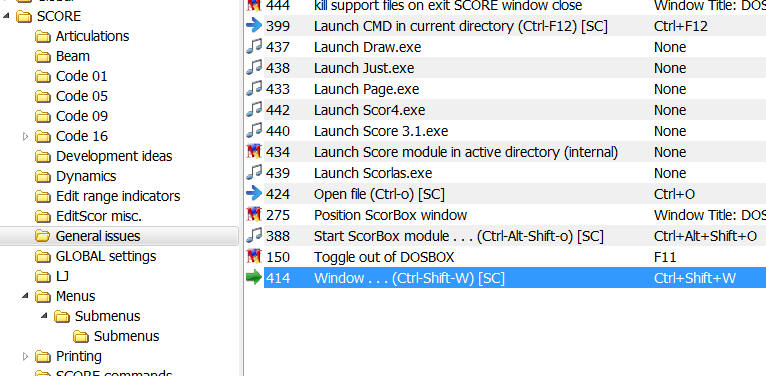Image resolution: width=766 pixels, height=376 pixels.
Task: Select the Launch Page.exe macro name
Action: [366, 89]
